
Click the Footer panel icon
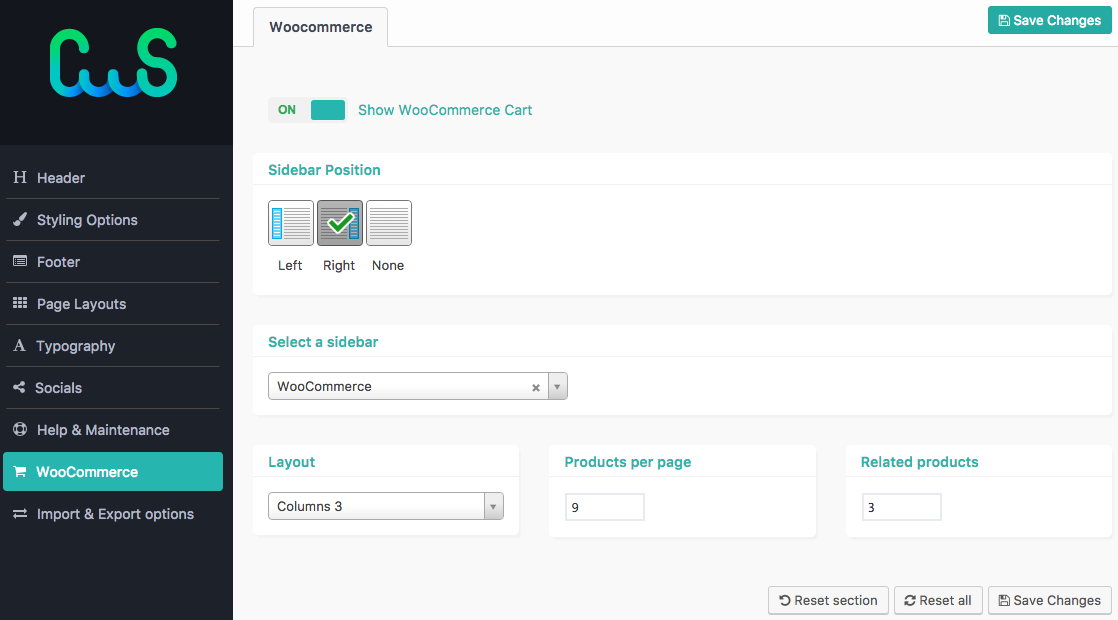point(20,261)
